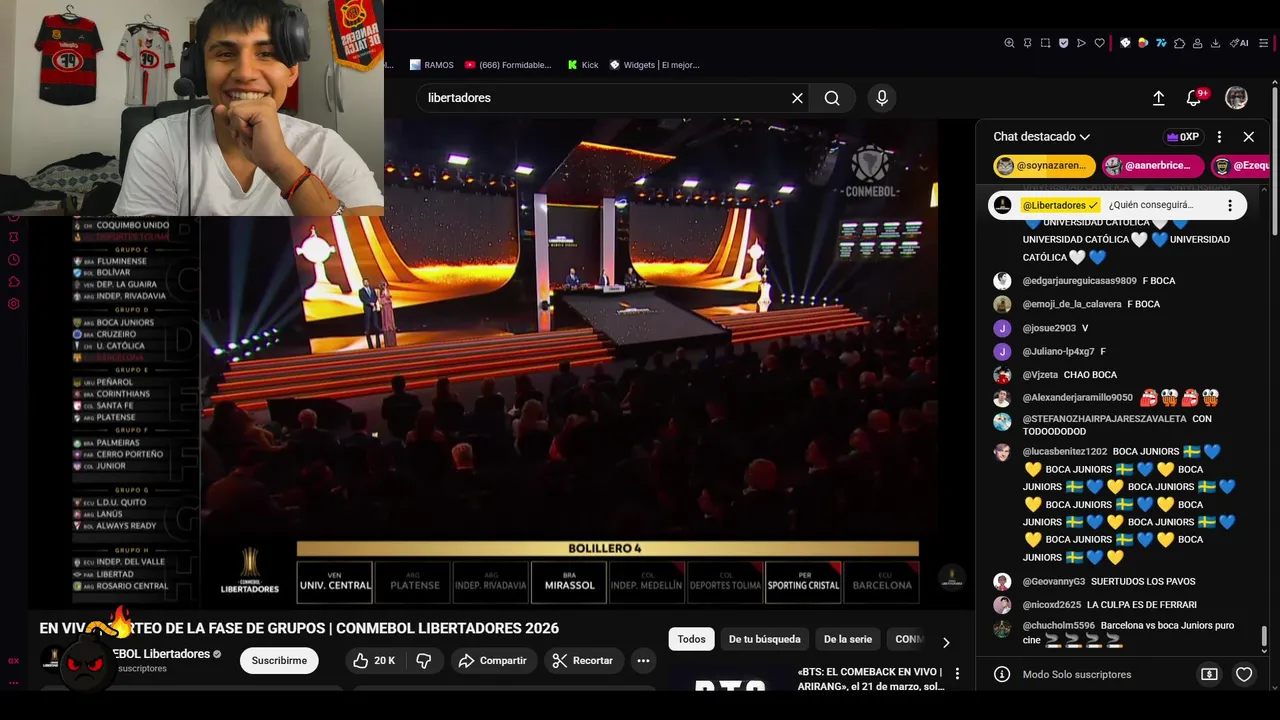
Task: Dislike the live video
Action: click(424, 660)
